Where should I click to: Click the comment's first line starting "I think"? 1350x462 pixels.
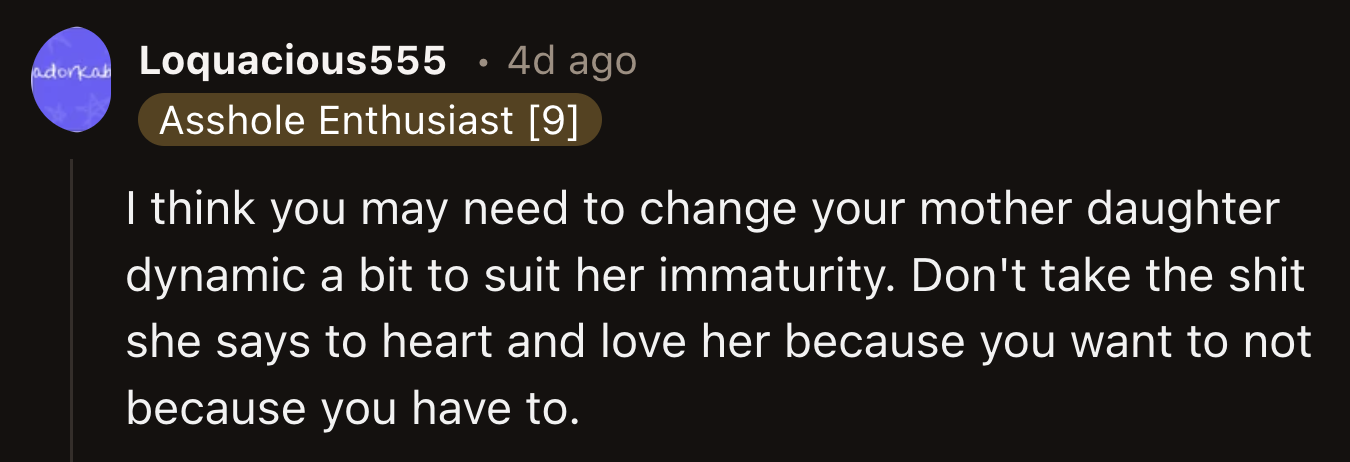click(702, 210)
